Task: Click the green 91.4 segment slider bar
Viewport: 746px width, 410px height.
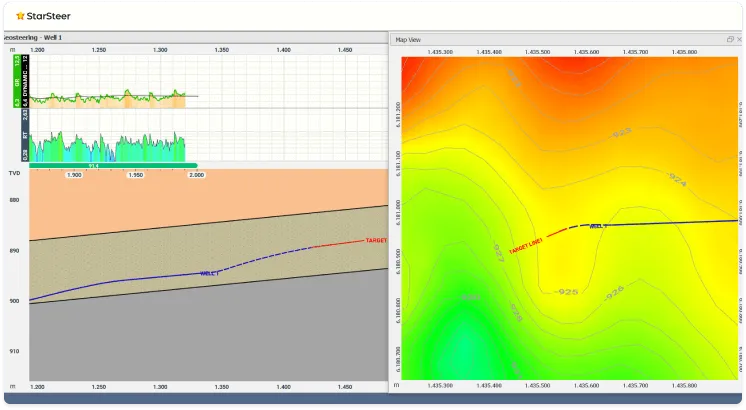Action: coord(113,166)
